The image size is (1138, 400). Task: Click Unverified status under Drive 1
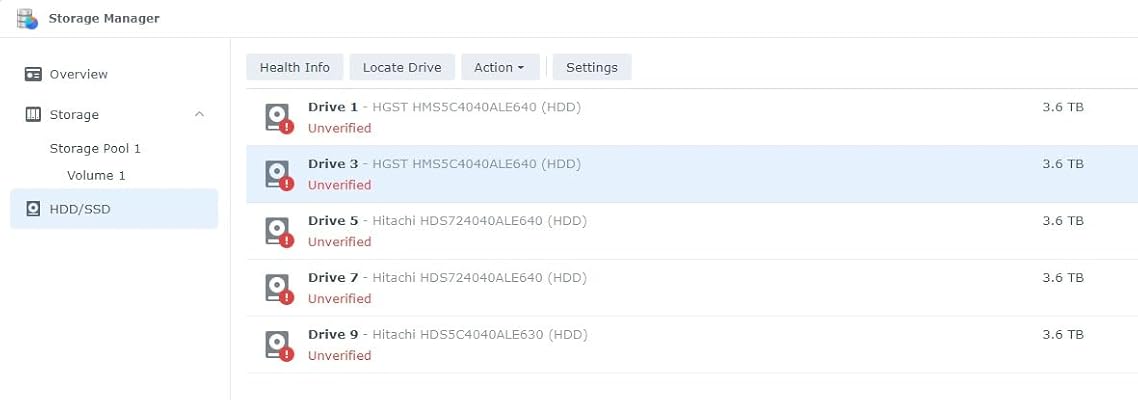pyautogui.click(x=339, y=128)
